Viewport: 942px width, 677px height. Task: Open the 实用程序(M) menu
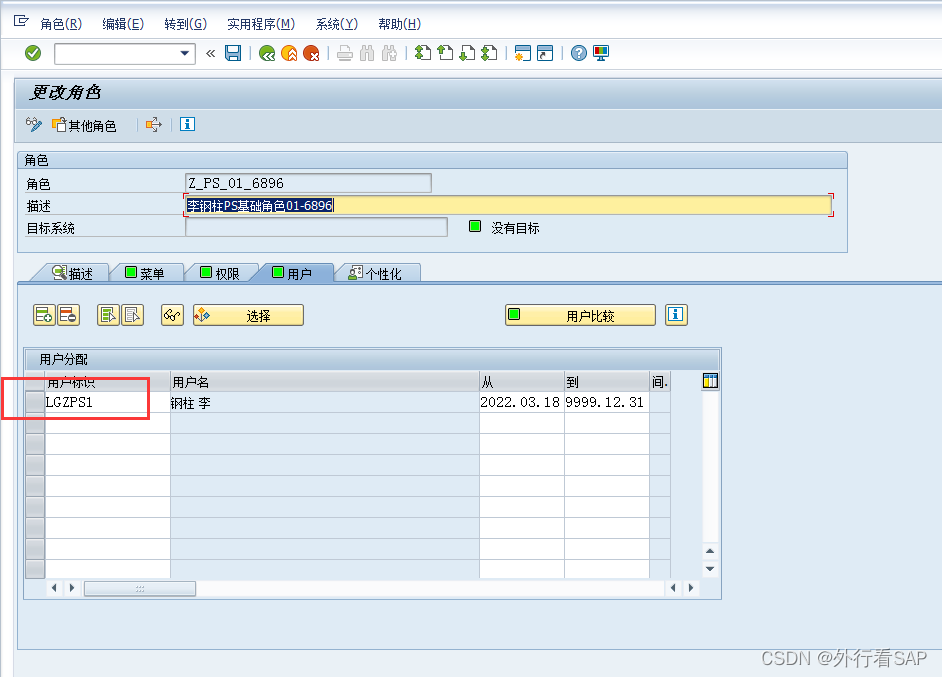point(261,24)
